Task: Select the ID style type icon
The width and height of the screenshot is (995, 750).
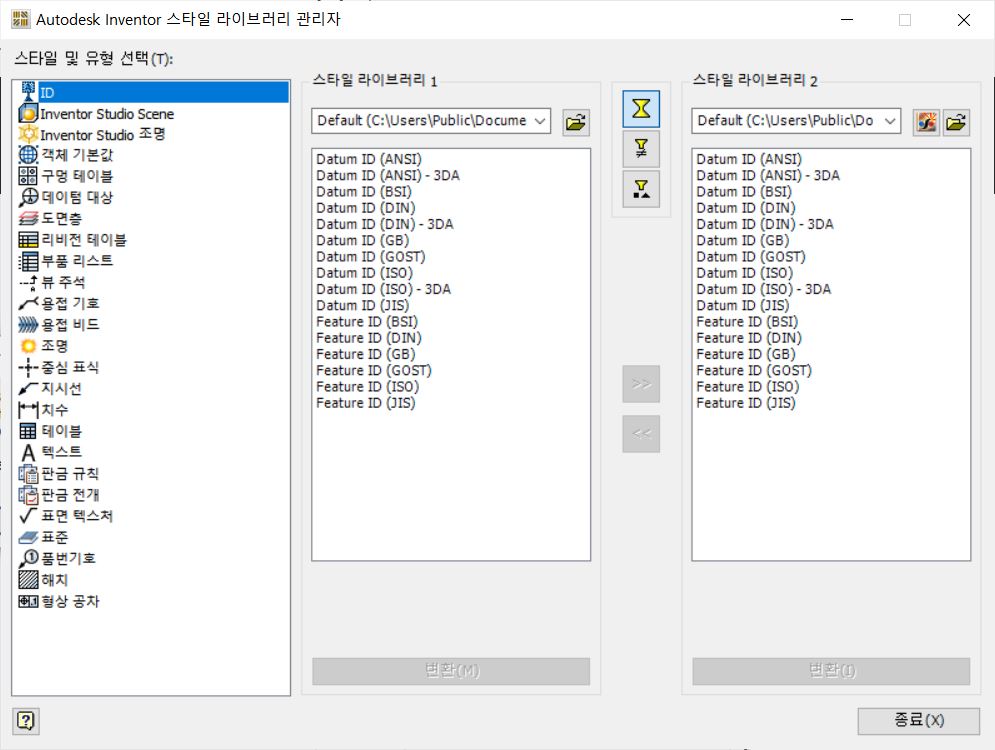Action: 29,92
